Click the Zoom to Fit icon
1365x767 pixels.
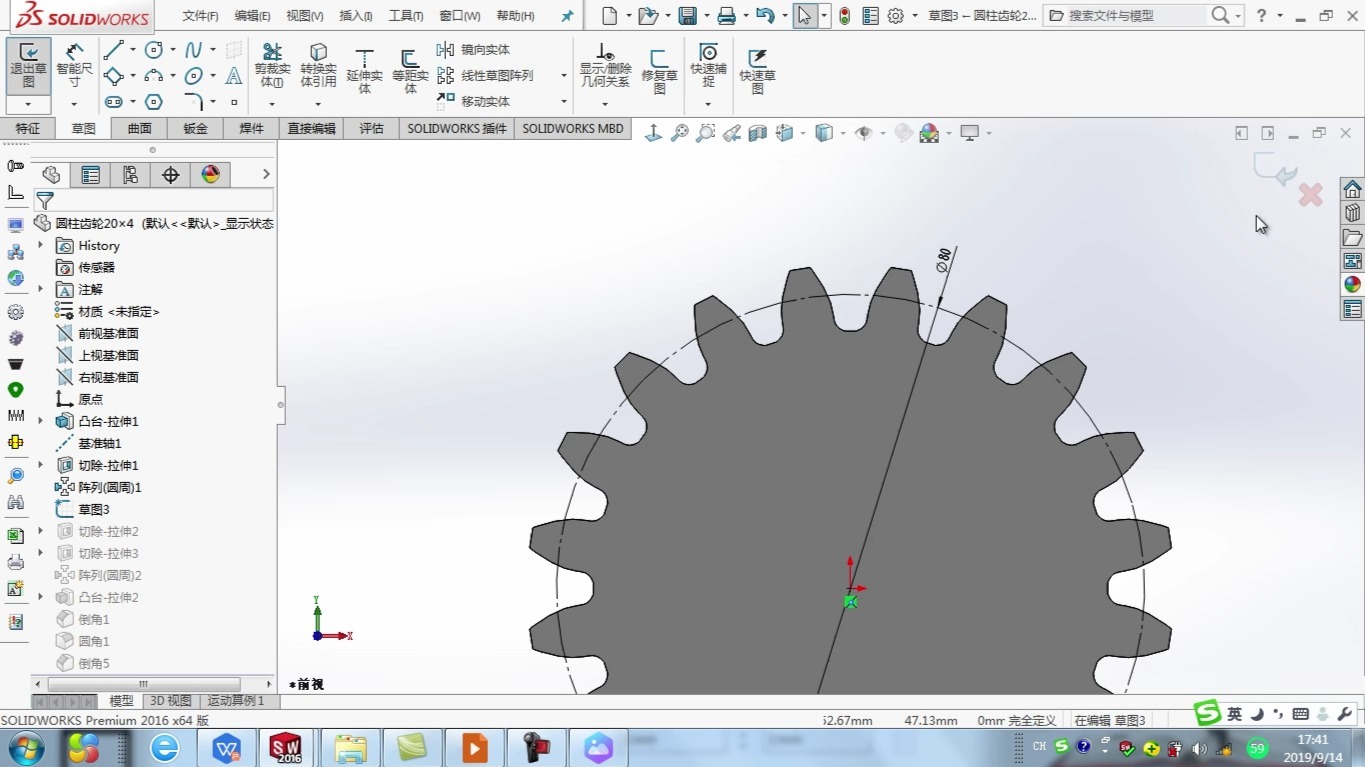tap(680, 133)
